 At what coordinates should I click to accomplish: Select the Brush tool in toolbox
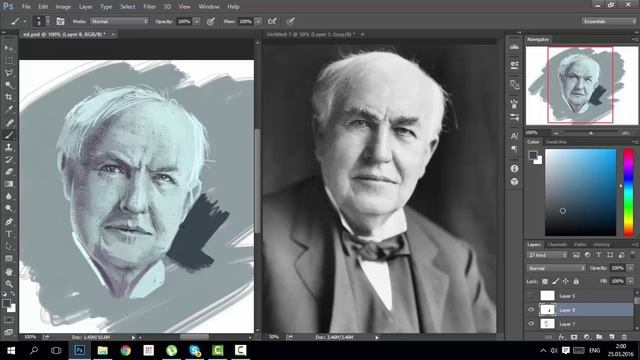tap(9, 135)
